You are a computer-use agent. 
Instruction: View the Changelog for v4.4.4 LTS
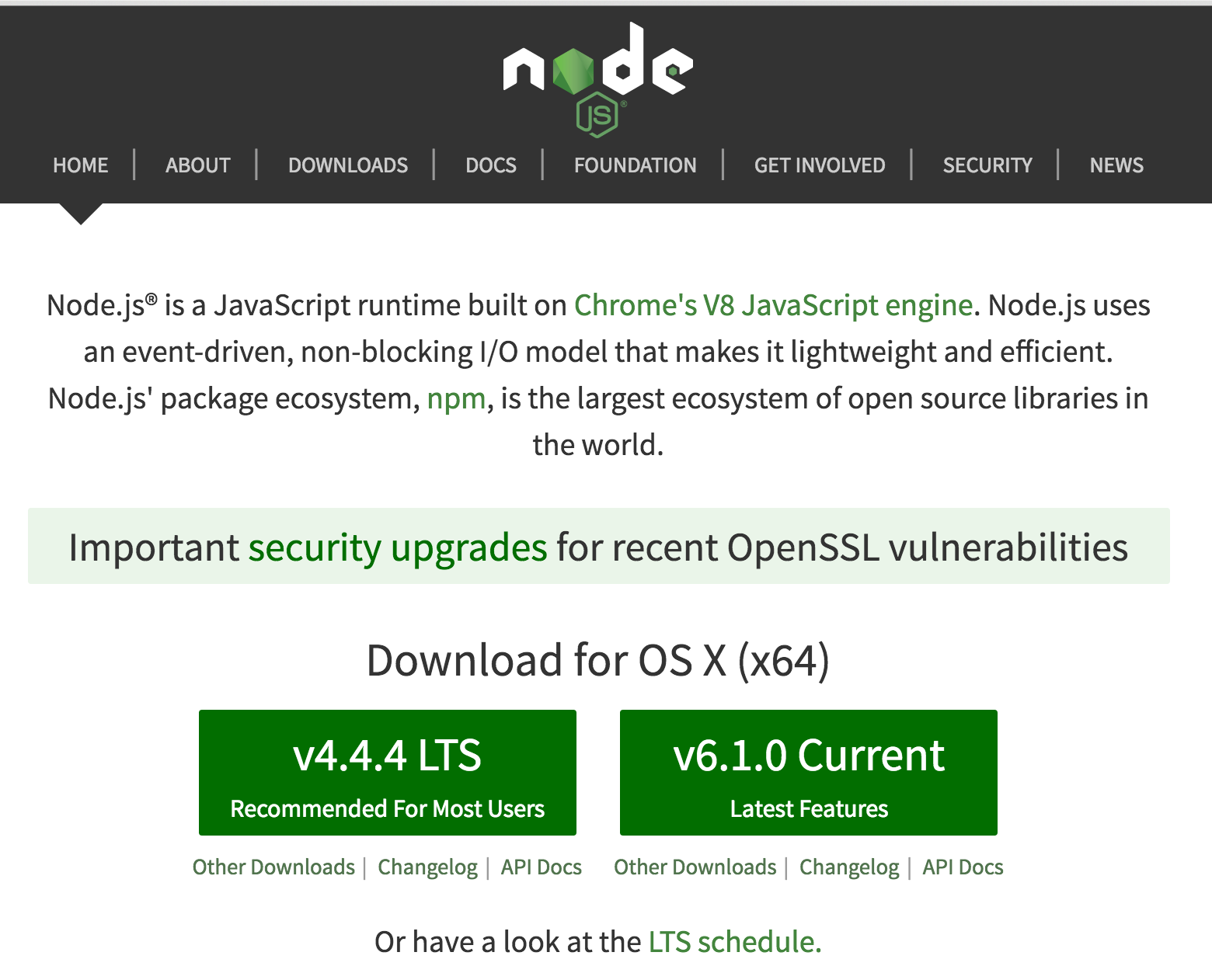point(427,867)
